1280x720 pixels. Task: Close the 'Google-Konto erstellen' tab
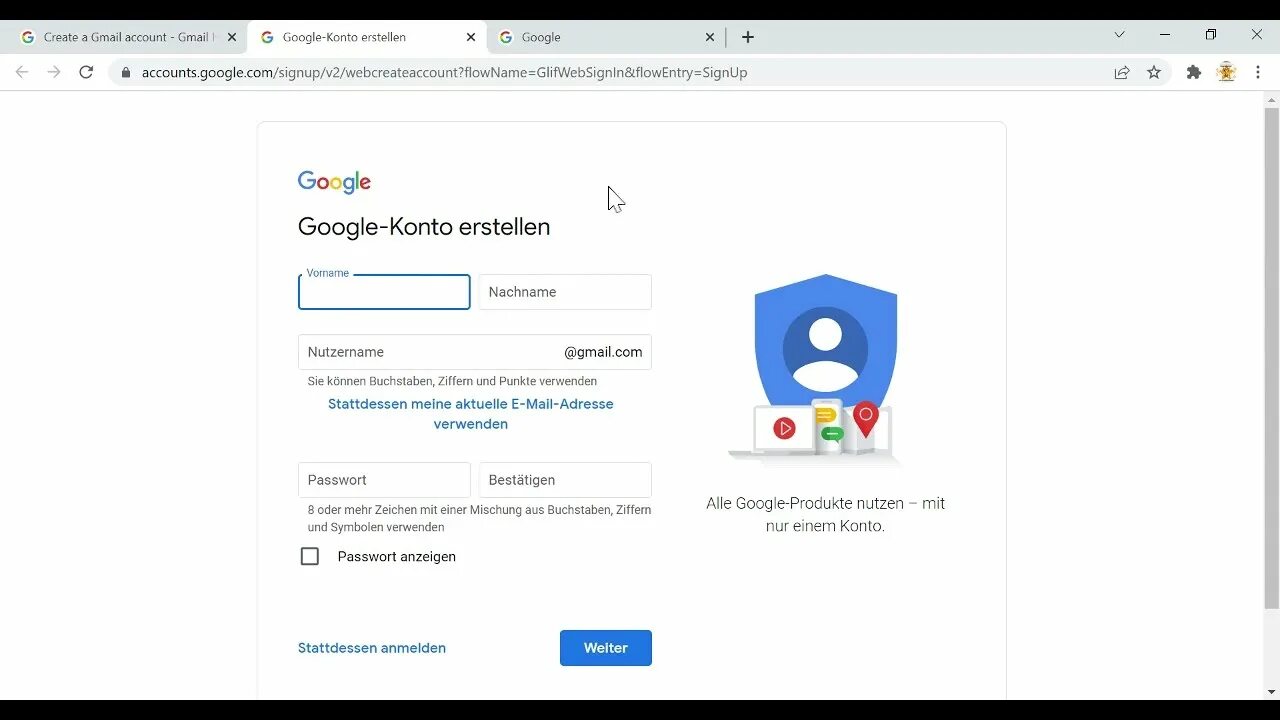pyautogui.click(x=471, y=37)
